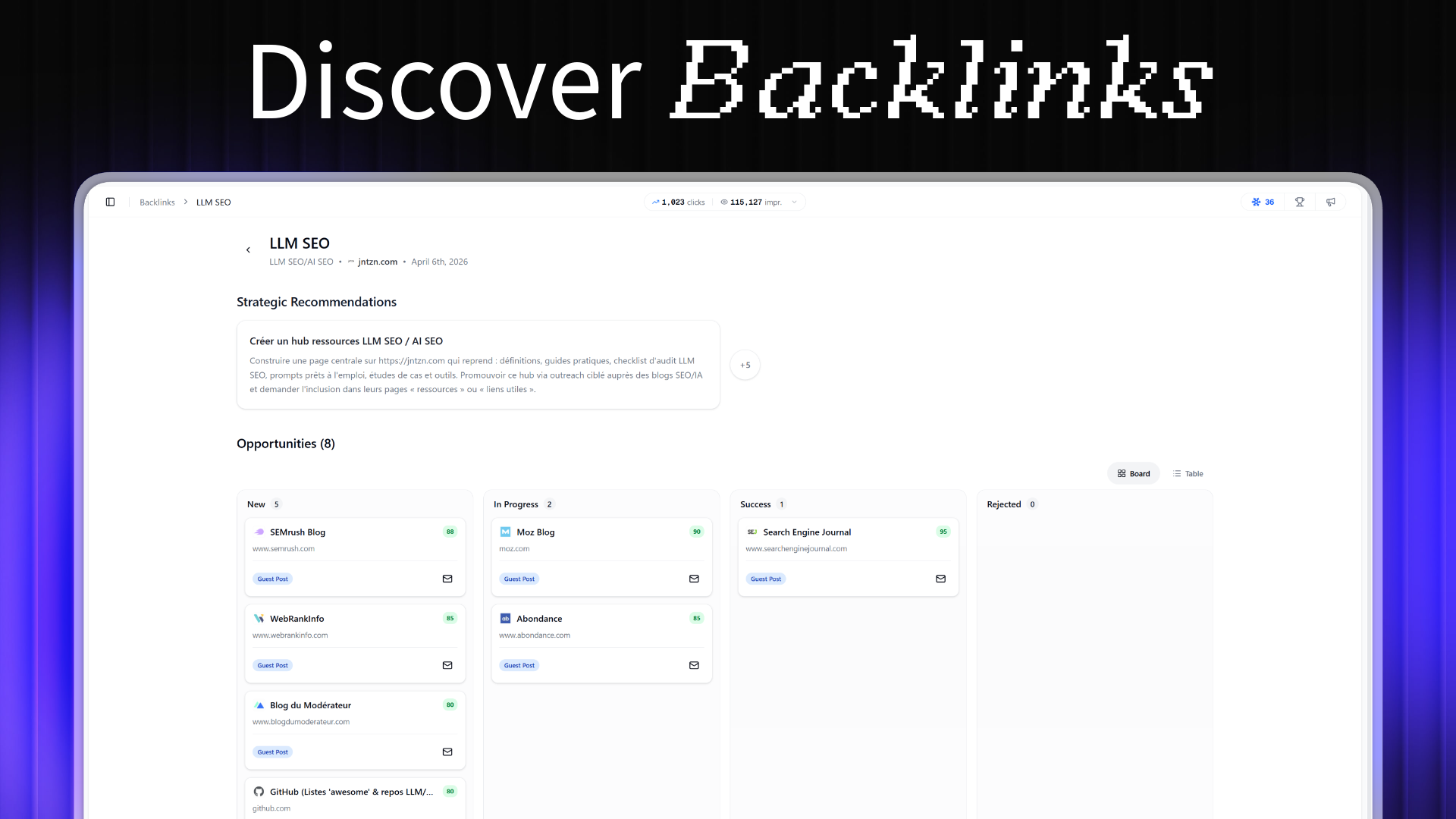Click mail icon on Search Engine Journal card

(x=940, y=579)
